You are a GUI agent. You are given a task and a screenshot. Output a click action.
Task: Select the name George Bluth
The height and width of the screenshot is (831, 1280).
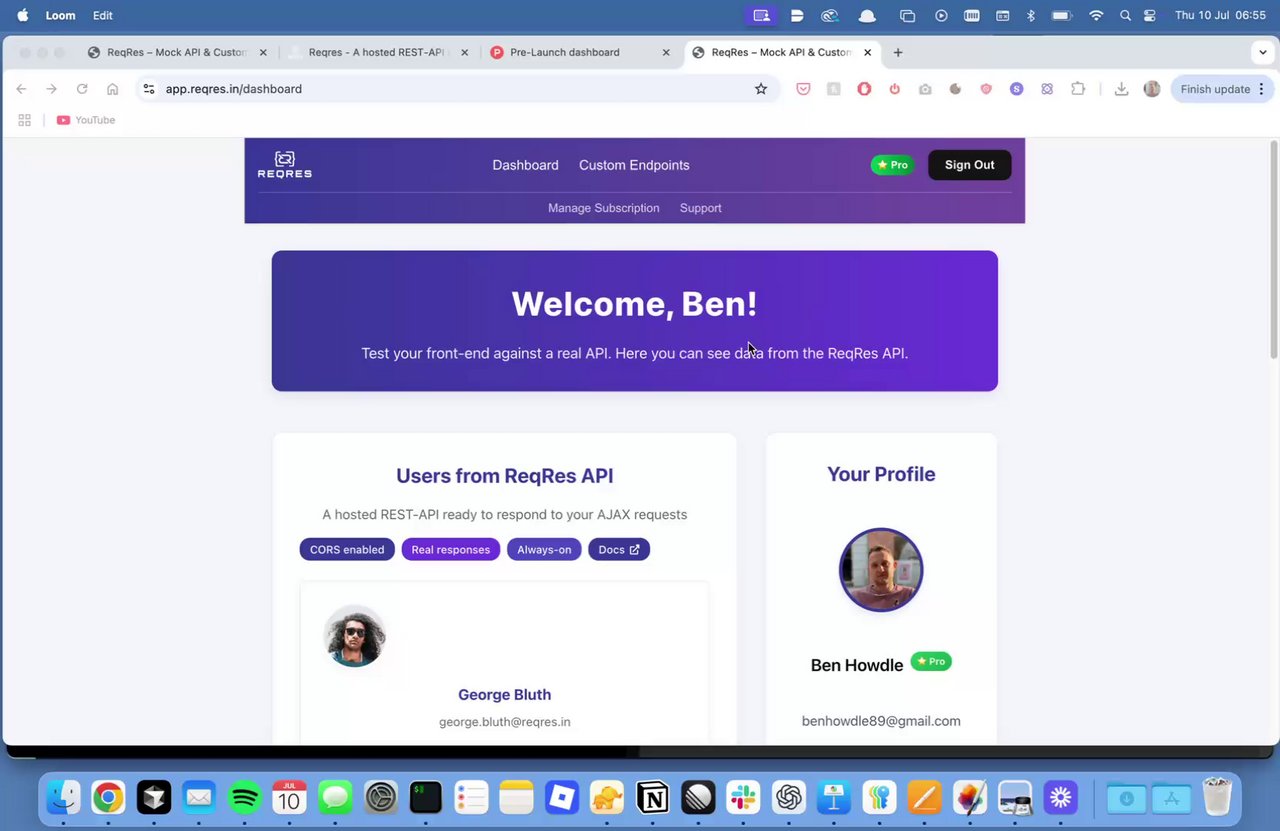(x=504, y=695)
